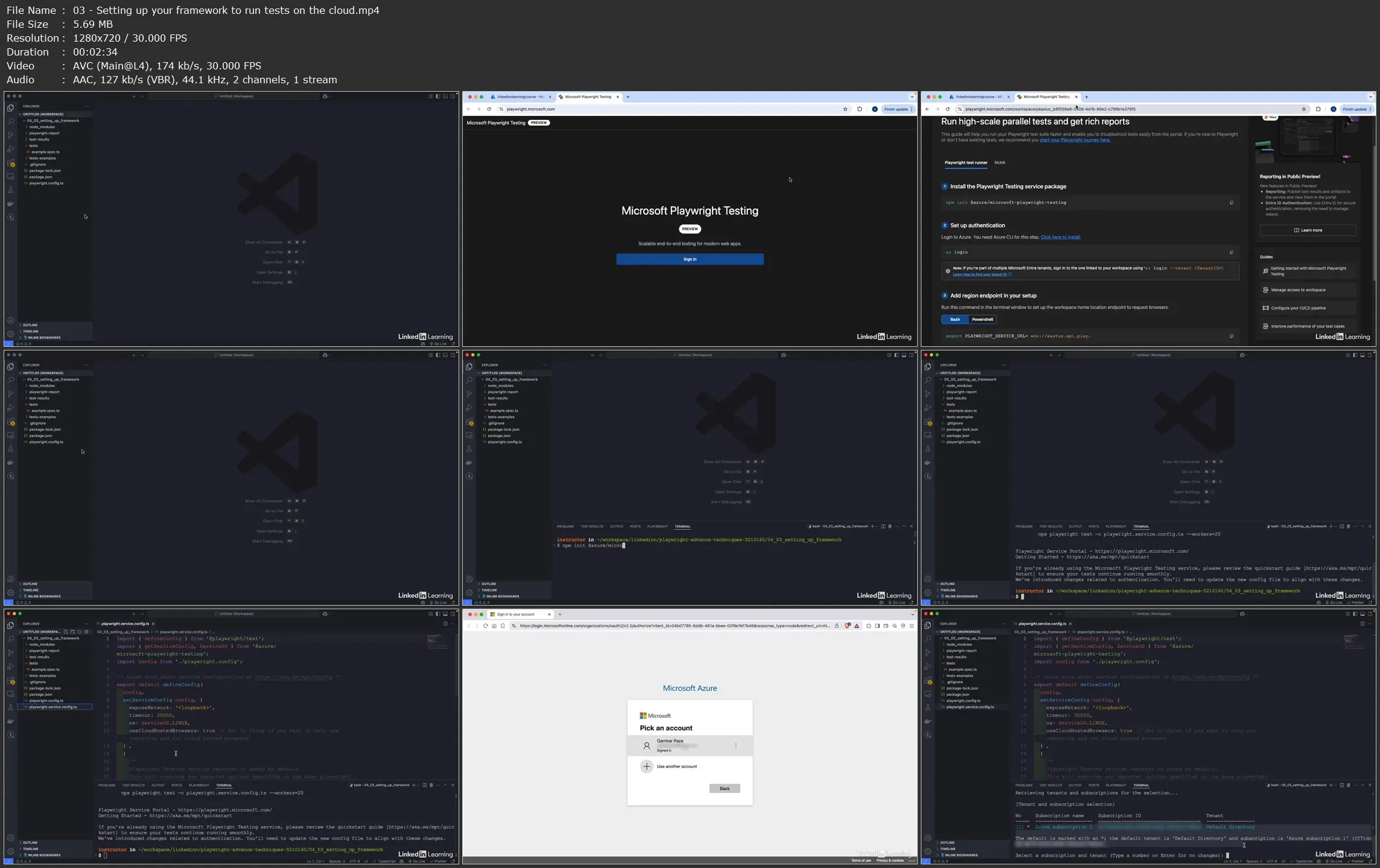This screenshot has height=868, width=1380.
Task: Open Run and Debug in the bottom-left frame
Action: 10,667
